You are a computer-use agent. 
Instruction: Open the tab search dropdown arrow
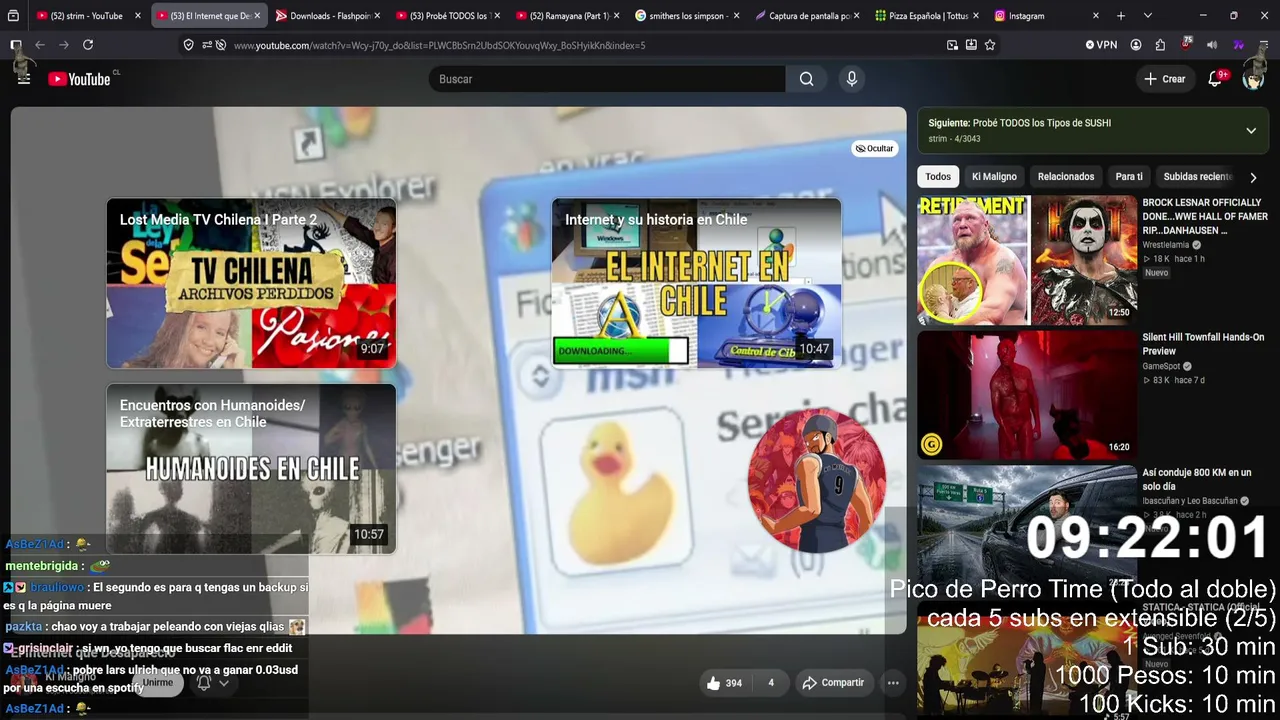pyautogui.click(x=1148, y=16)
